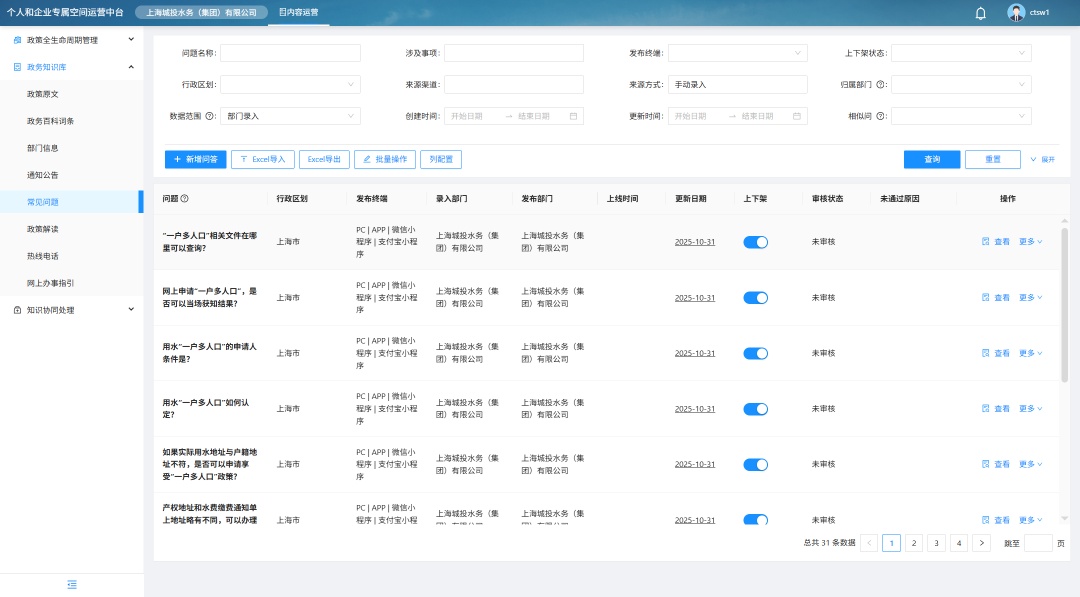Click calendar icon in 创建时间 date range

click(573, 116)
